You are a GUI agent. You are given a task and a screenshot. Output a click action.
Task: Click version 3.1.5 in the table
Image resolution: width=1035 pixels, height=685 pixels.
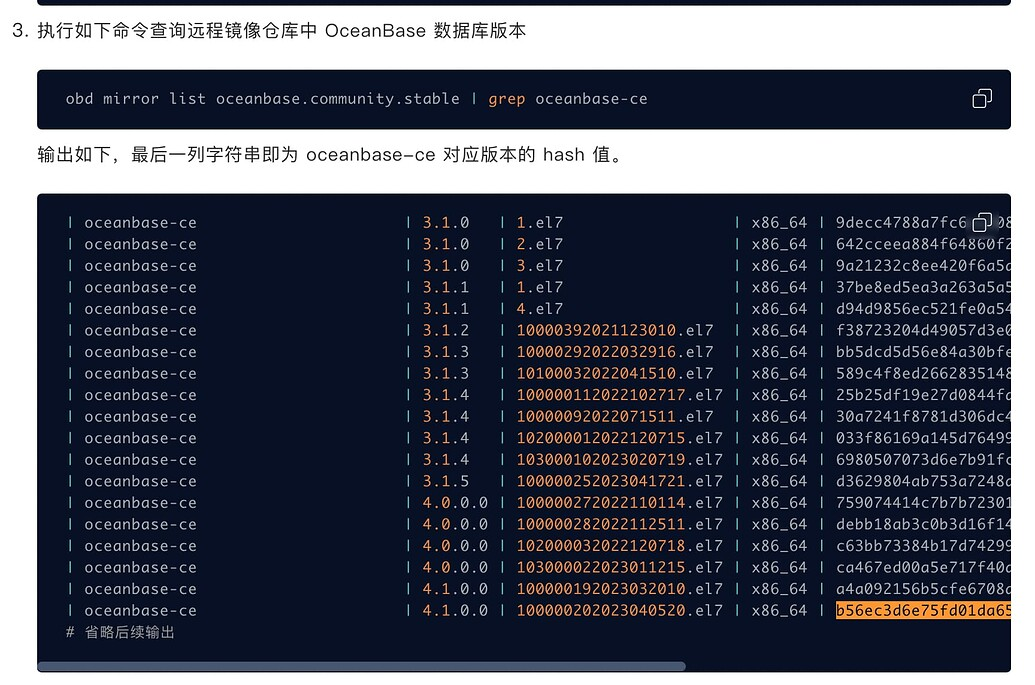[446, 481]
